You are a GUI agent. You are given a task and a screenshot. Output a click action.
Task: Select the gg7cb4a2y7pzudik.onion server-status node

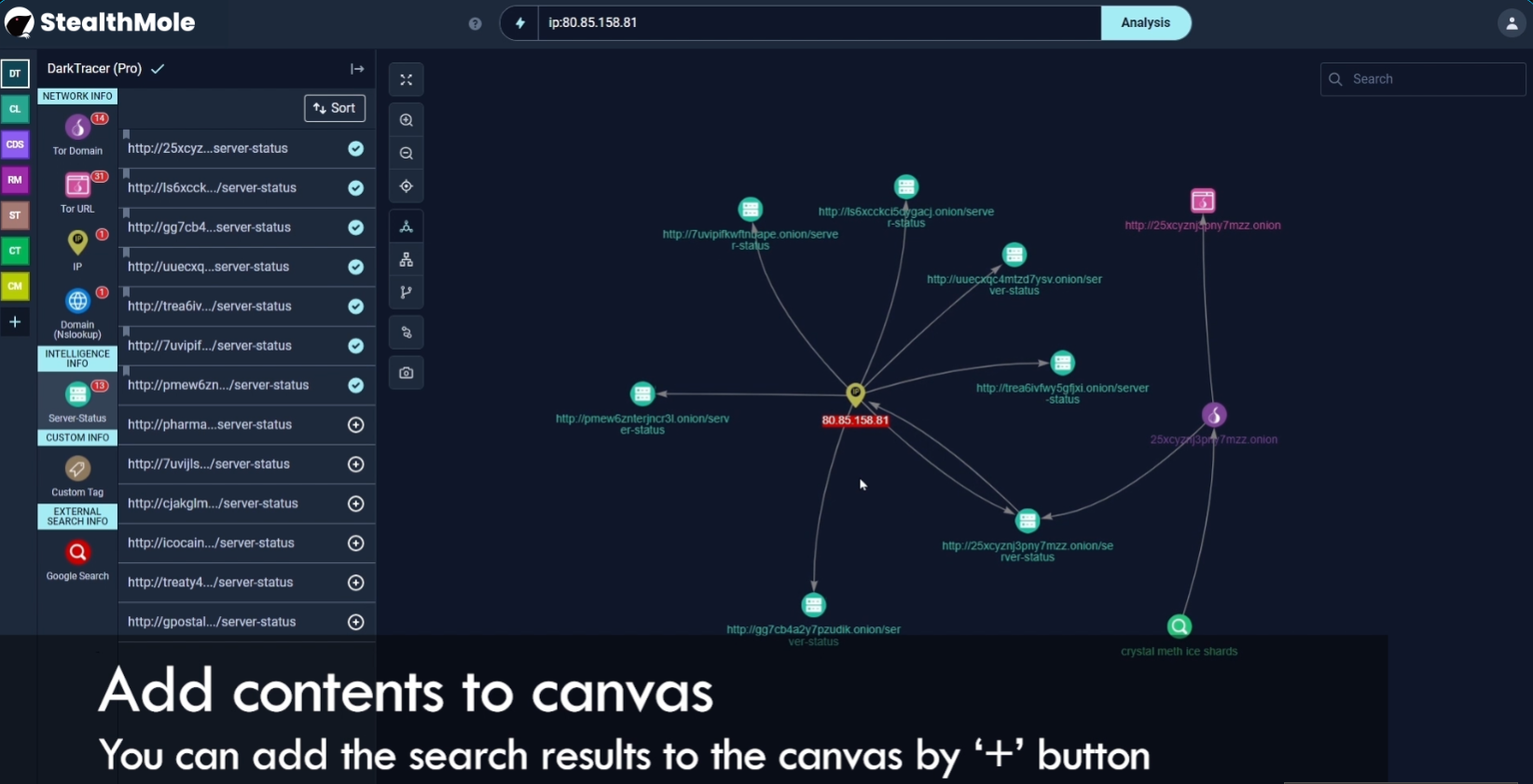click(814, 605)
